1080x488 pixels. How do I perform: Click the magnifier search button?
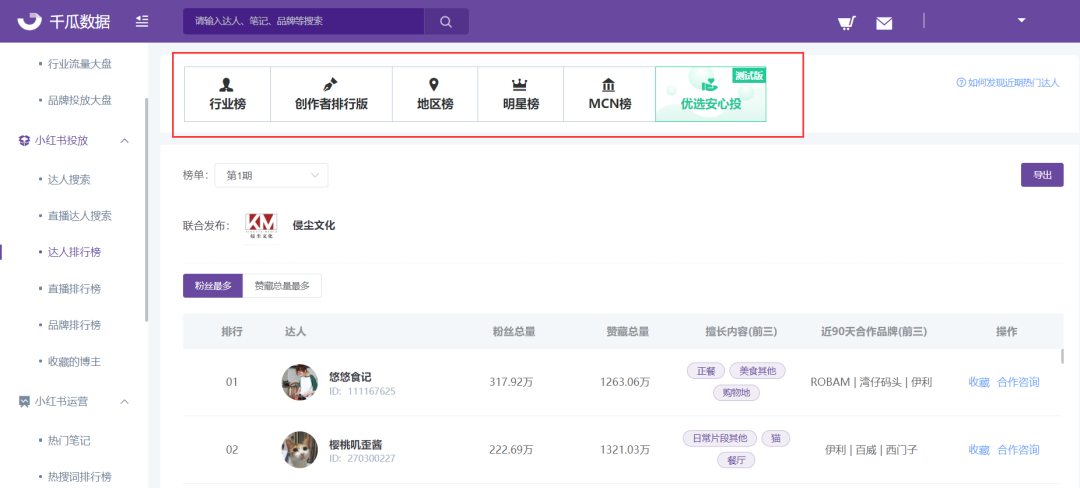click(x=446, y=21)
